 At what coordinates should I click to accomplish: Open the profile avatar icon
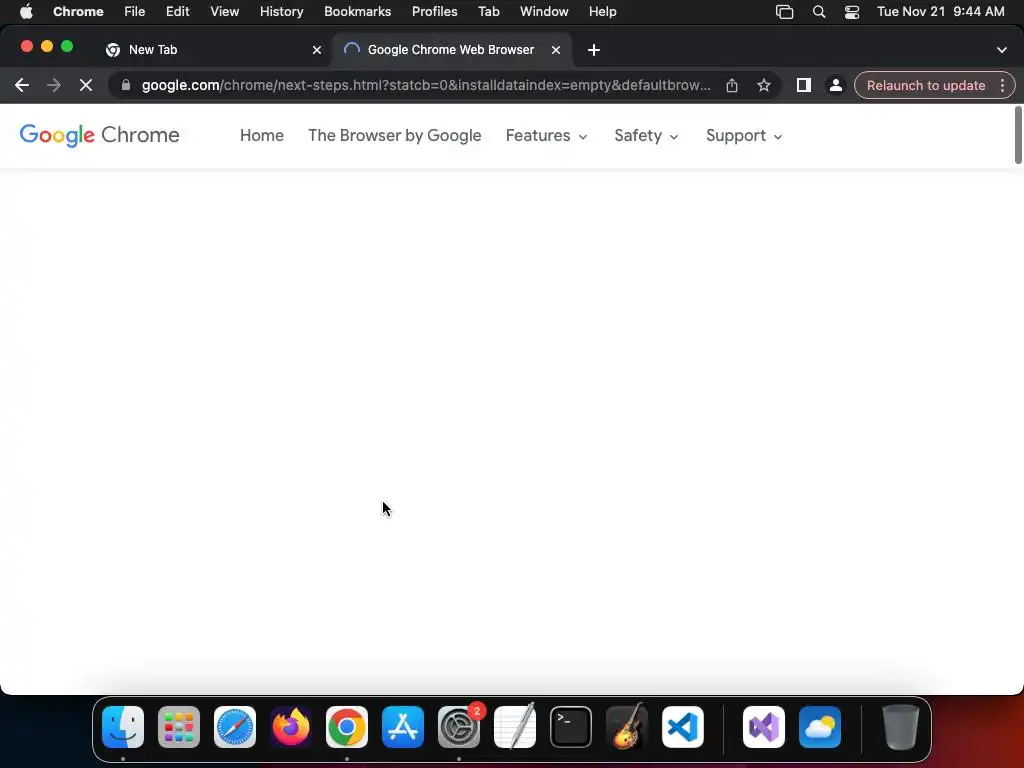835,86
